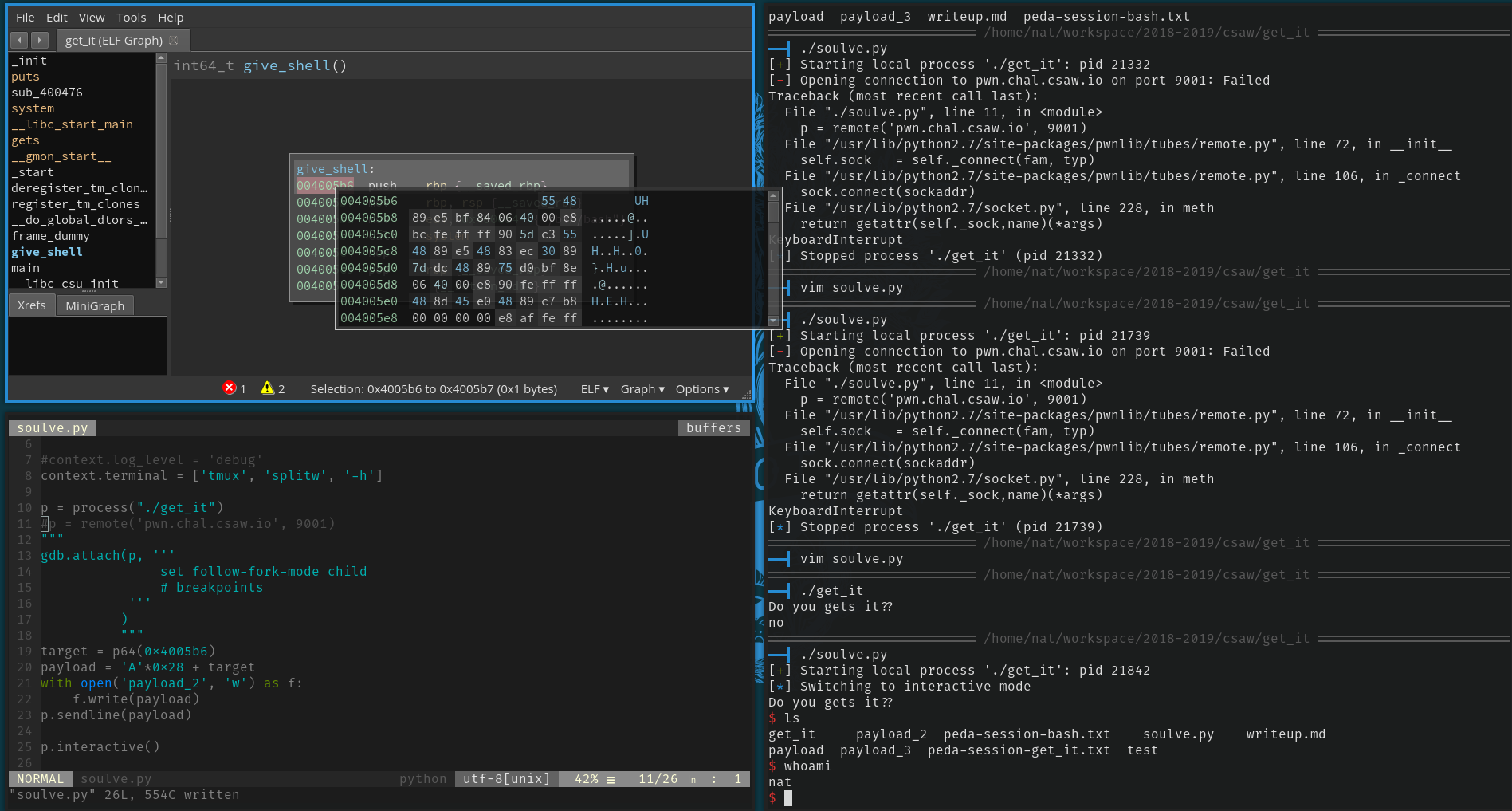
Task: Click the terminal prompt cursor at bottom
Action: pyautogui.click(x=788, y=798)
